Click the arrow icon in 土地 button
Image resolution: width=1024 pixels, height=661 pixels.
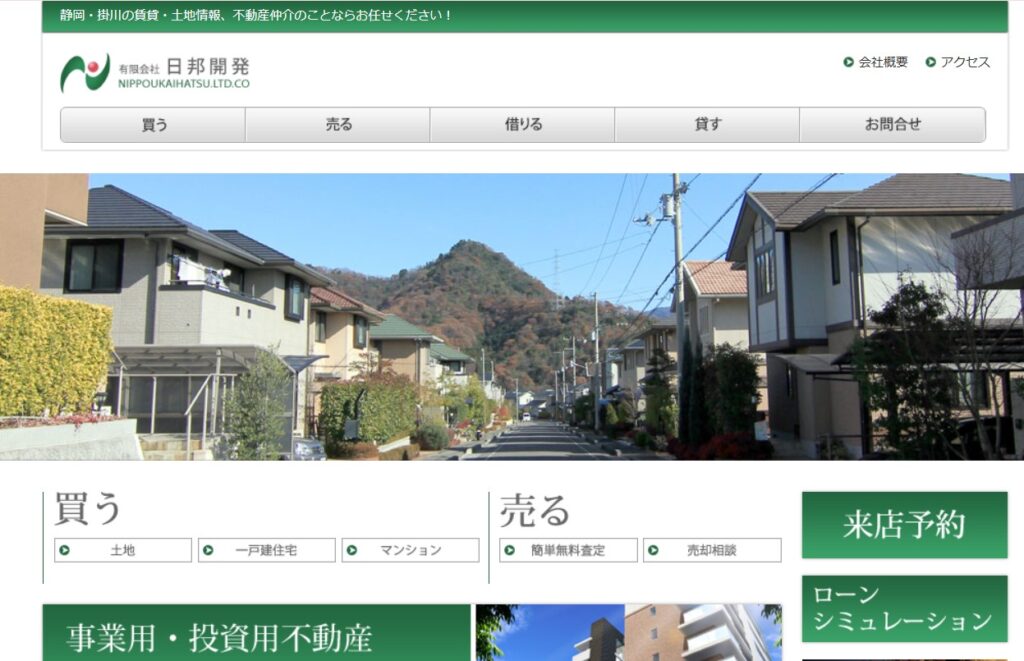pos(65,550)
